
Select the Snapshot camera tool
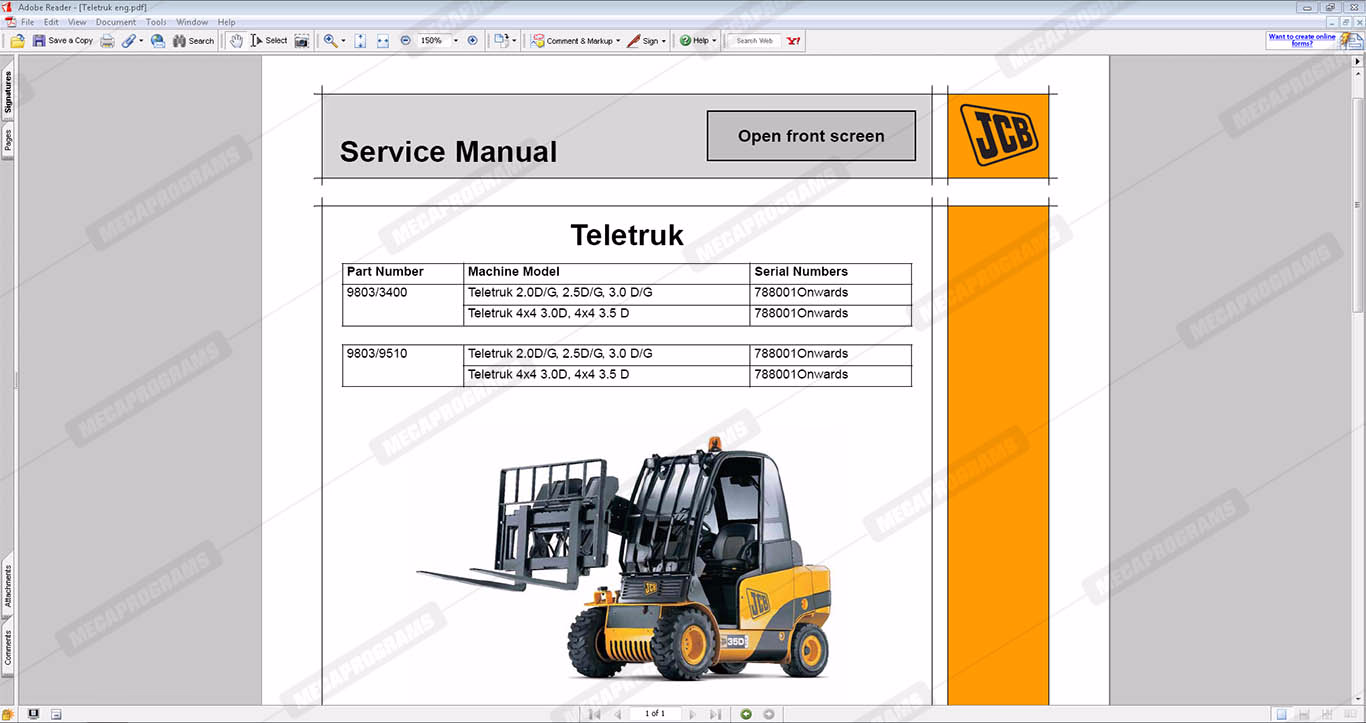click(x=301, y=41)
